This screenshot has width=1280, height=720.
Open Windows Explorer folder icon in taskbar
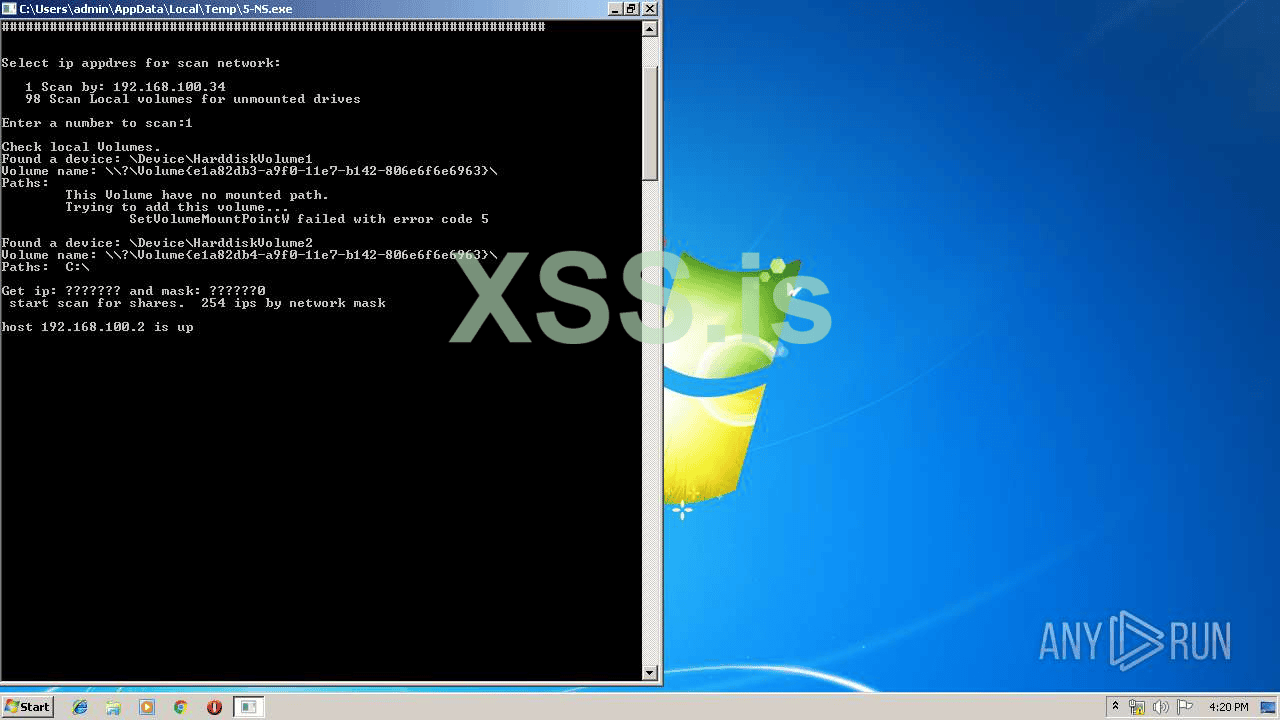113,707
